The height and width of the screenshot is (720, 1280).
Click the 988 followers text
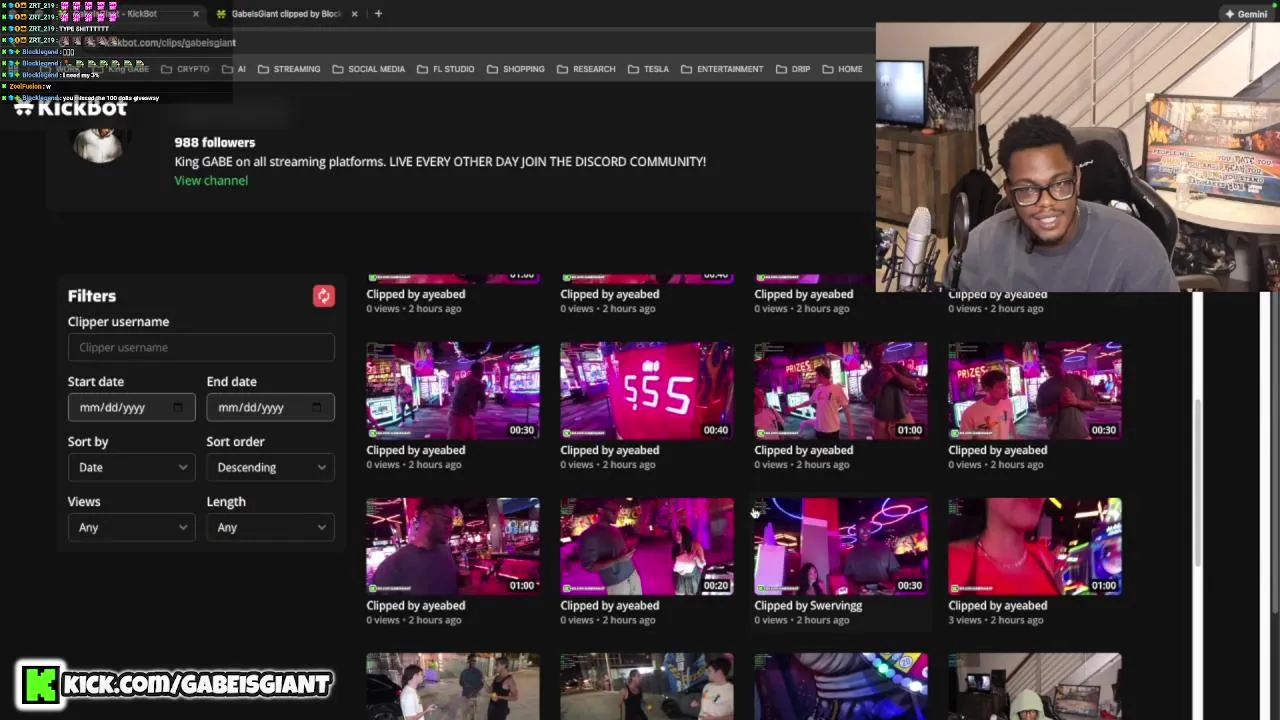tap(214, 143)
